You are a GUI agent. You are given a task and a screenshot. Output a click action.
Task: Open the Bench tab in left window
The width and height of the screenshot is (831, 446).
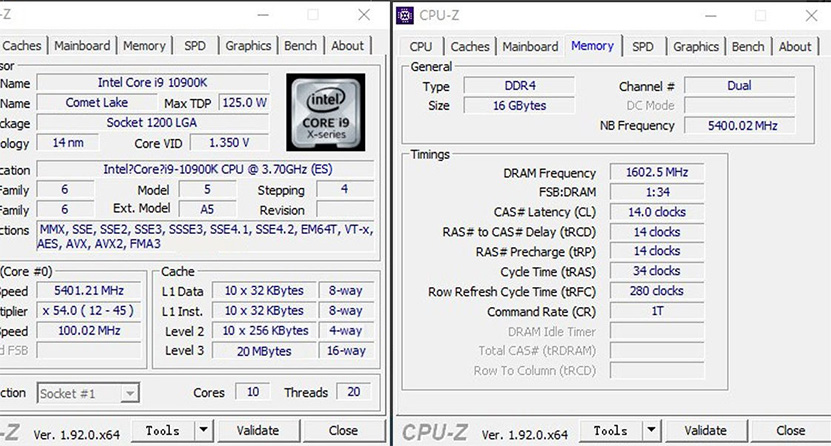300,46
